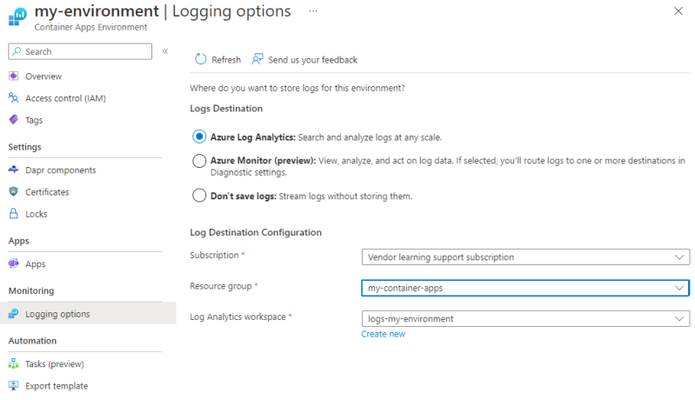The image size is (695, 400).
Task: Click Log Destination Configuration heading
Action: coord(256,232)
